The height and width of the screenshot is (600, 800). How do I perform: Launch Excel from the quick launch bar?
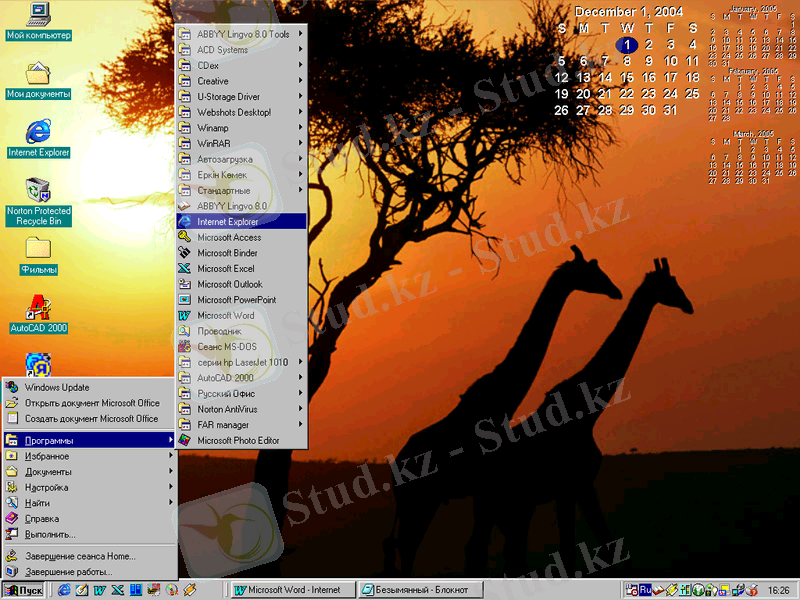(118, 590)
